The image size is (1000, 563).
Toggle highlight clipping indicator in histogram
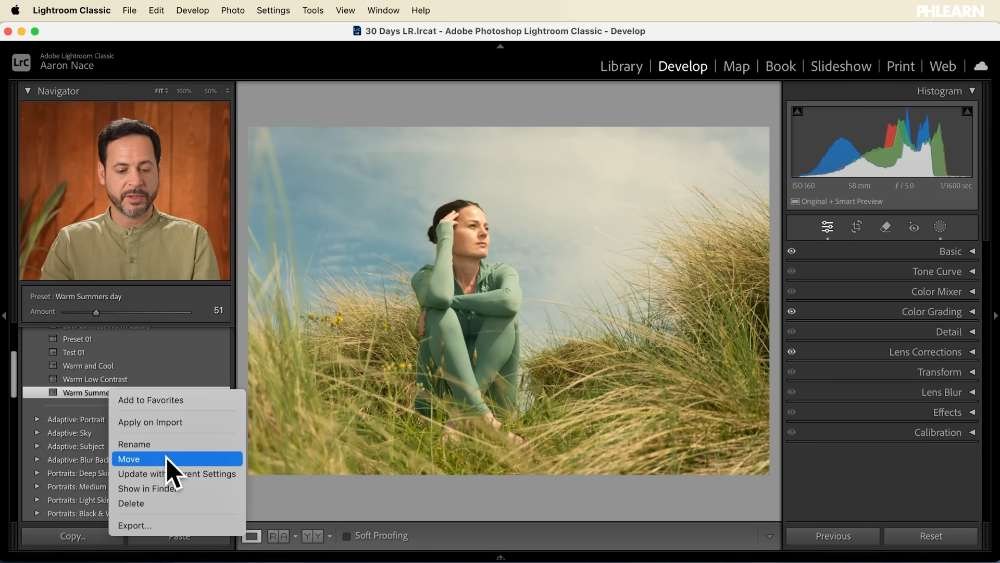[967, 112]
